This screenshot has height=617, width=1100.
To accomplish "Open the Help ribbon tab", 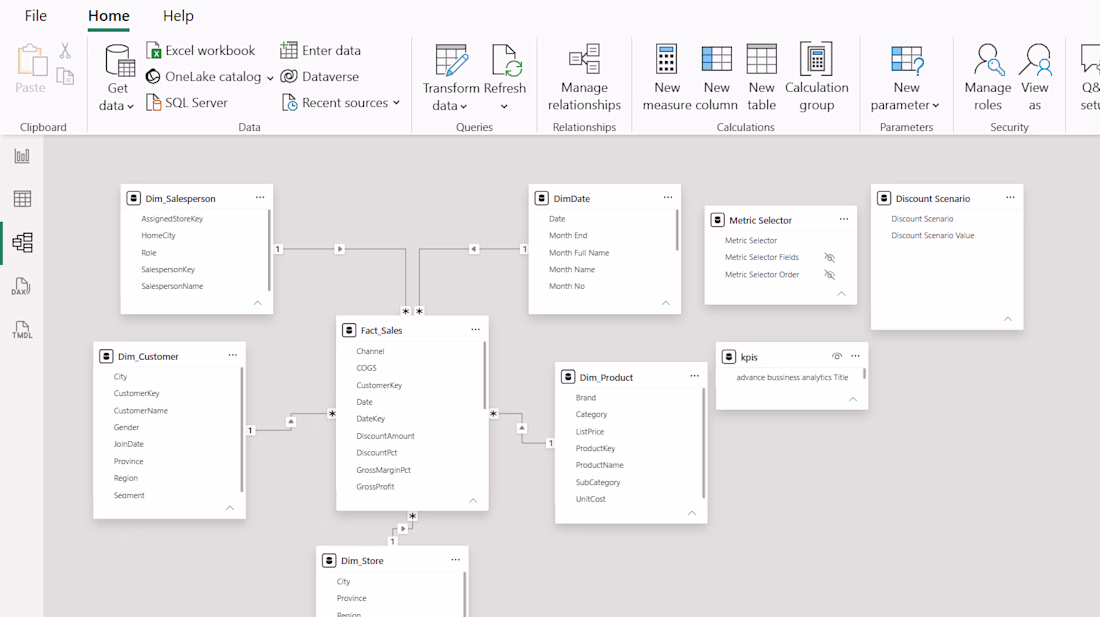I will click(x=178, y=15).
